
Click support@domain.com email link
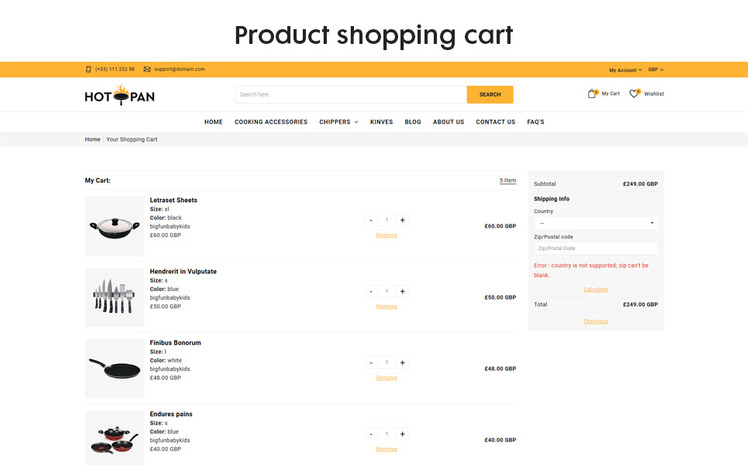click(179, 69)
